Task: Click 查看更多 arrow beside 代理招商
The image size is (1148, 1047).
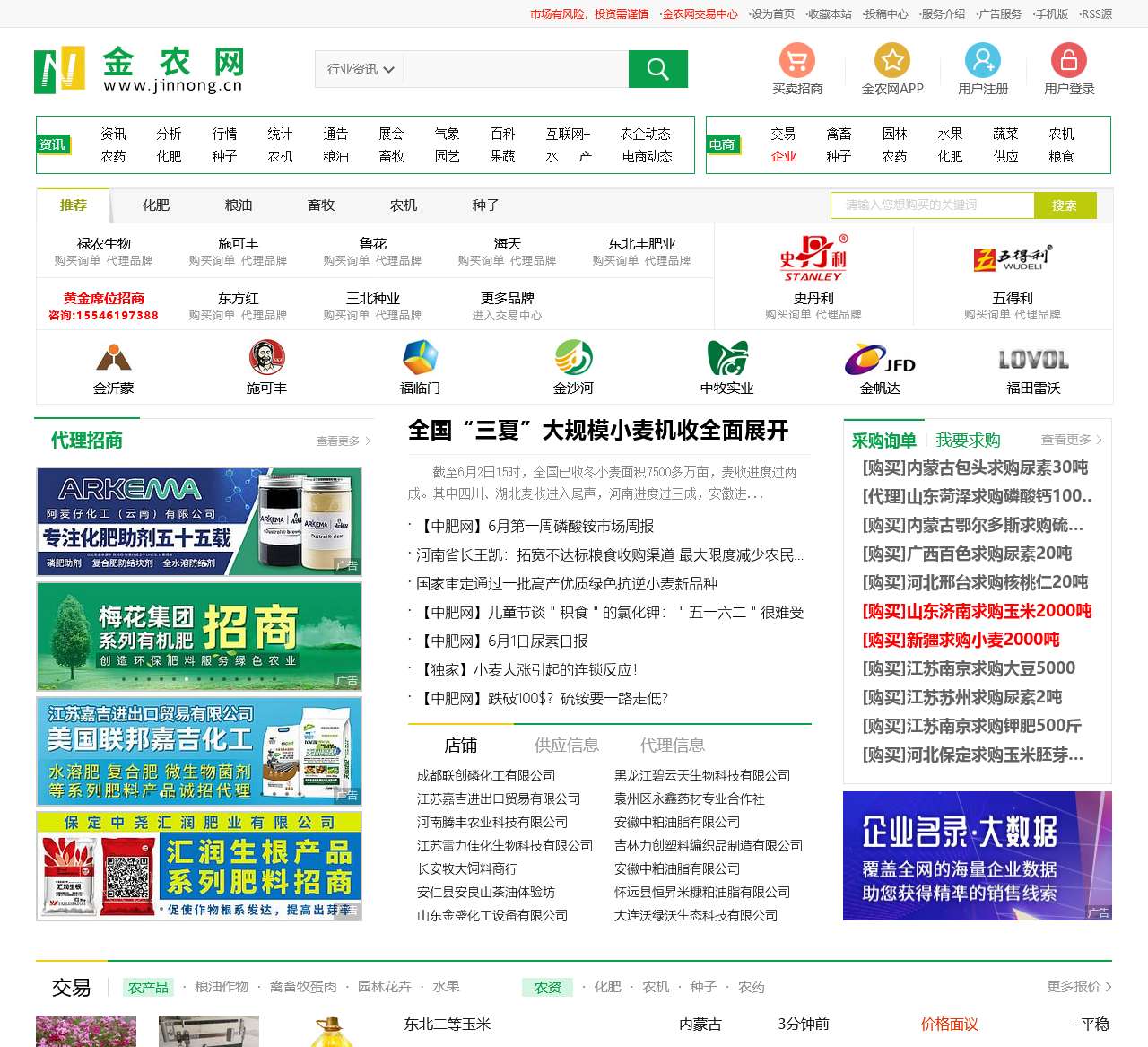Action: click(344, 441)
